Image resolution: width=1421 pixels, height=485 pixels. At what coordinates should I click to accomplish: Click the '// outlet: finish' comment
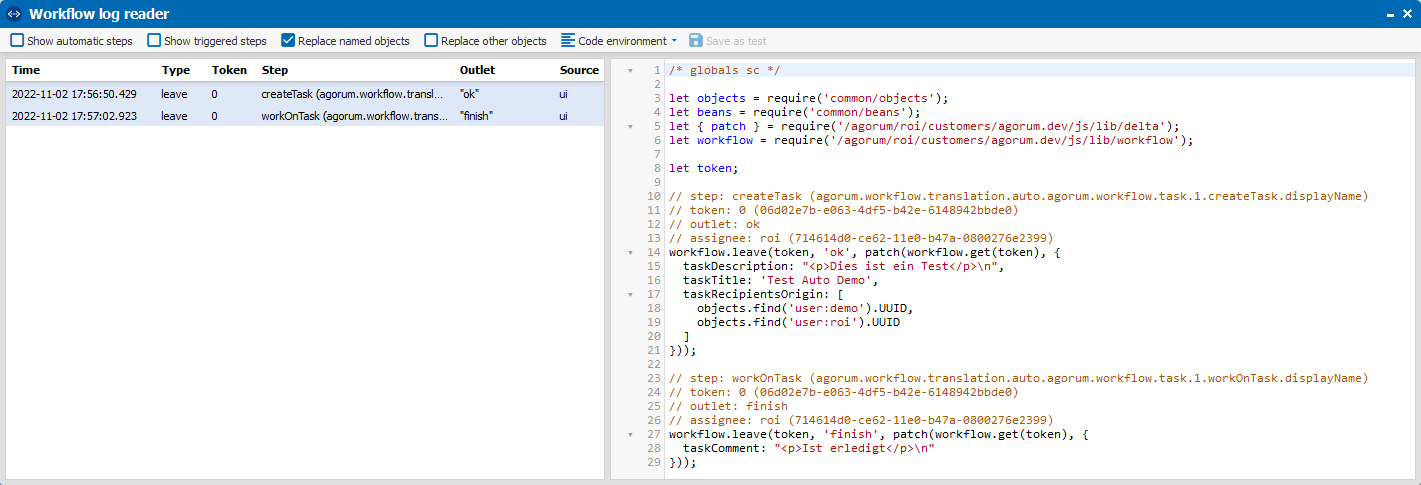coord(728,407)
